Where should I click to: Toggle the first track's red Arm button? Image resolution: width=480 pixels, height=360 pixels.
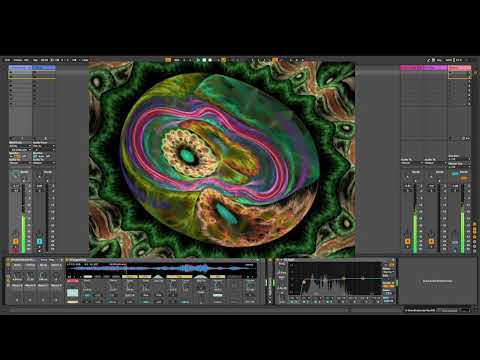click(x=15, y=249)
